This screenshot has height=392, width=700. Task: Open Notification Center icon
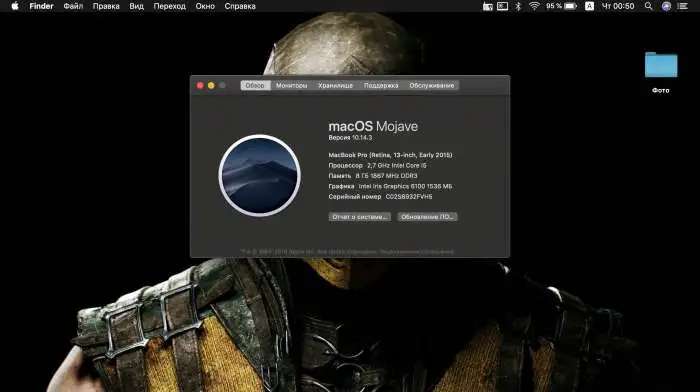683,6
